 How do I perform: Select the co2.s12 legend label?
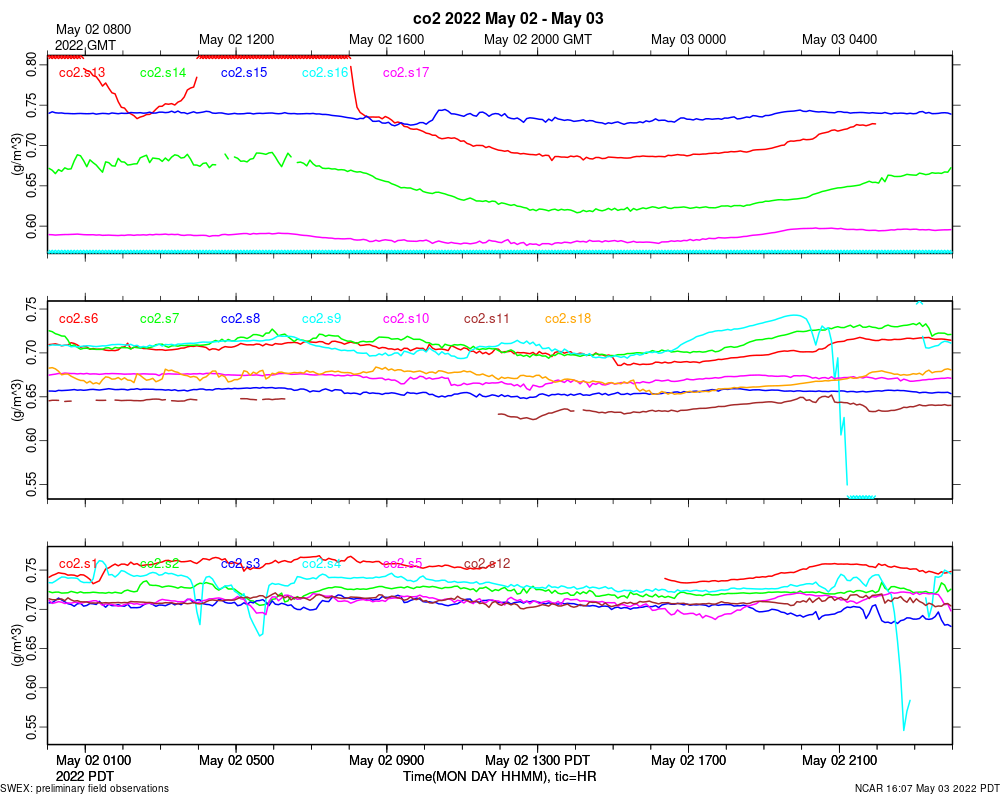pos(487,564)
